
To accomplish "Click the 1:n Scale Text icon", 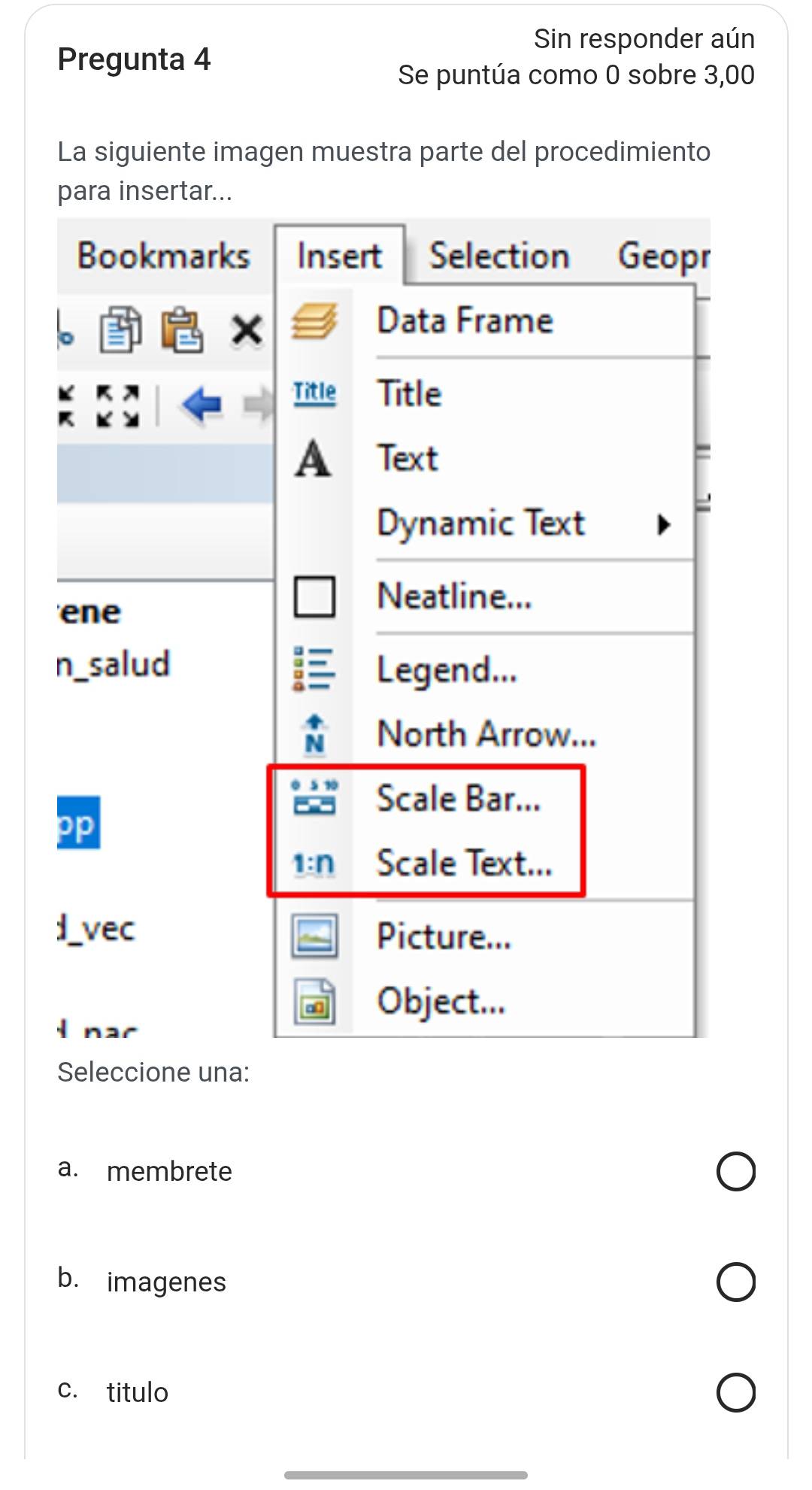I will [x=314, y=865].
